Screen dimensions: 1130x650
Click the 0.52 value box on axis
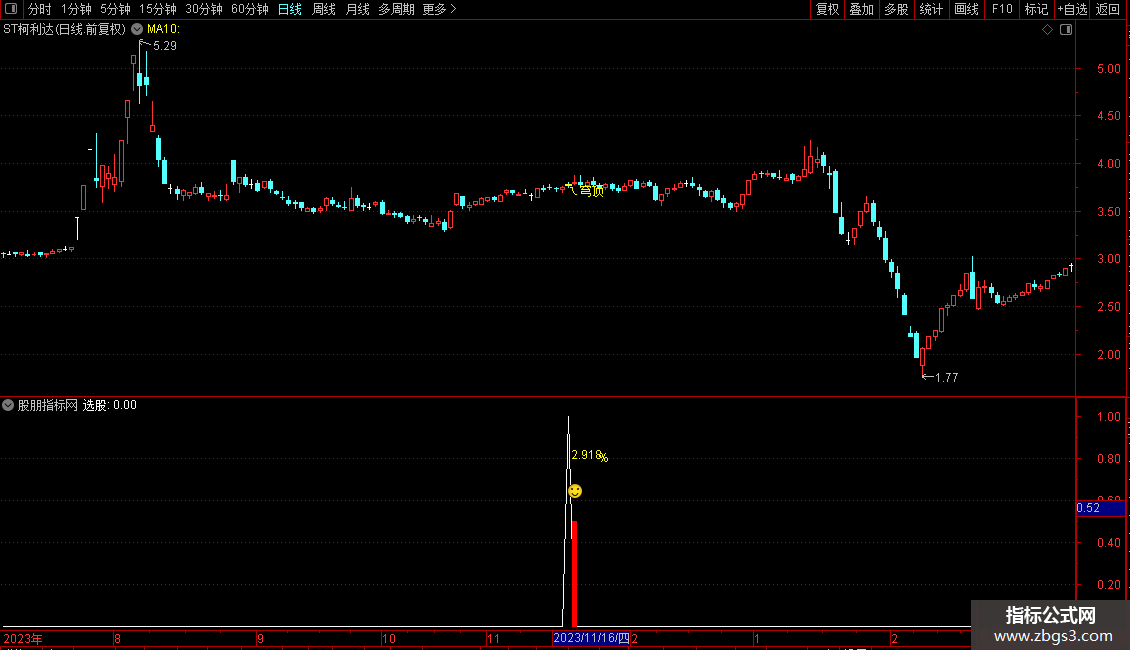[x=1100, y=508]
